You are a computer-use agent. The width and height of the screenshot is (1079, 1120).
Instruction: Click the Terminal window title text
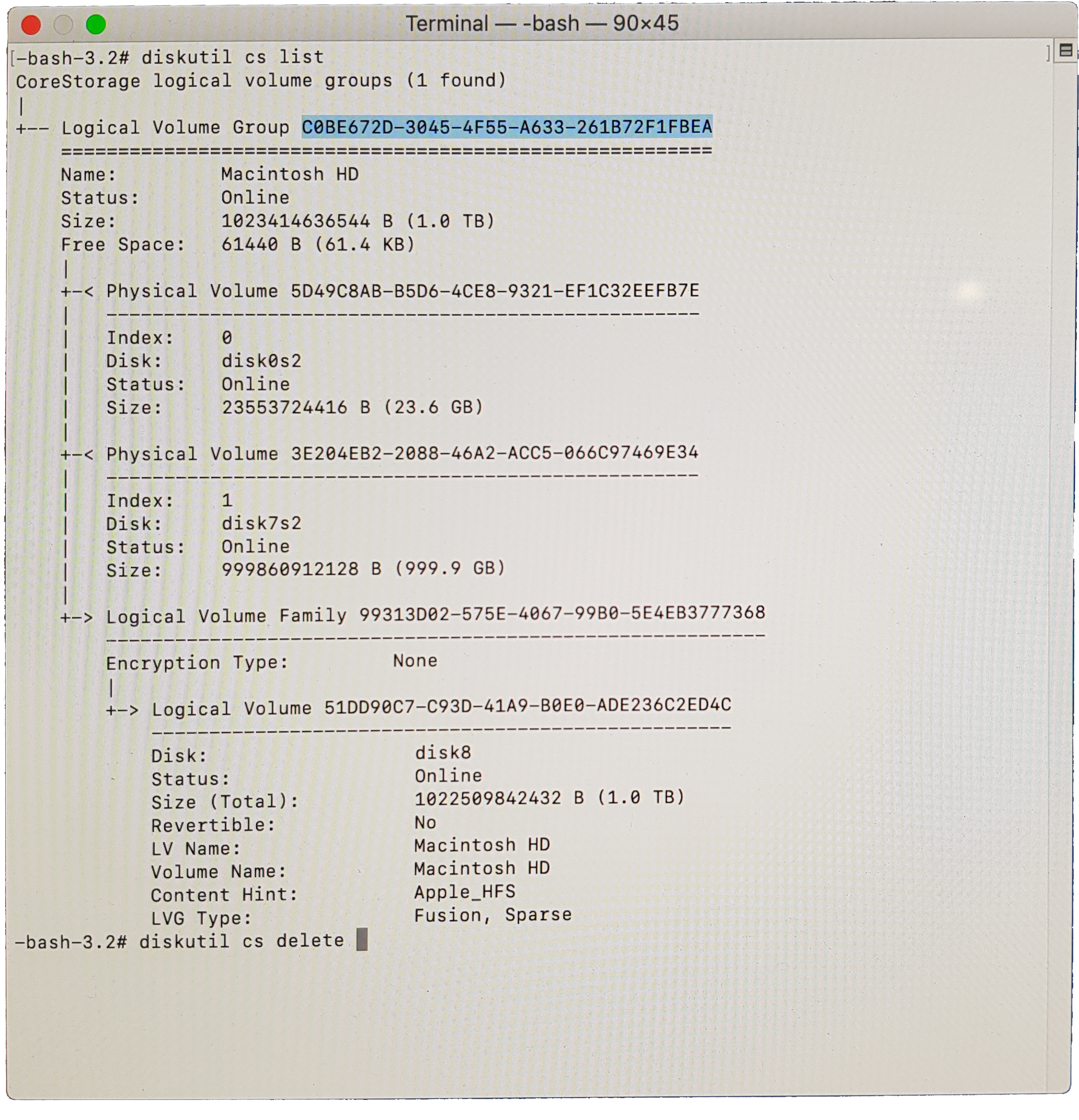tap(541, 24)
